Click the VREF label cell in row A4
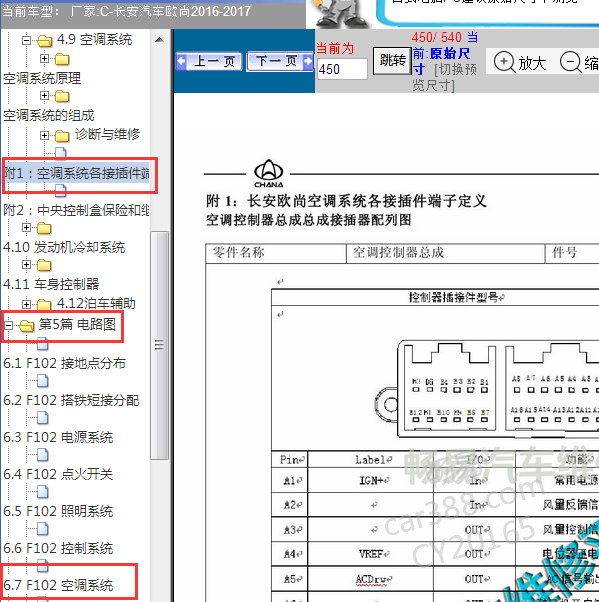Screen dimensions: 599x602 pos(371,554)
